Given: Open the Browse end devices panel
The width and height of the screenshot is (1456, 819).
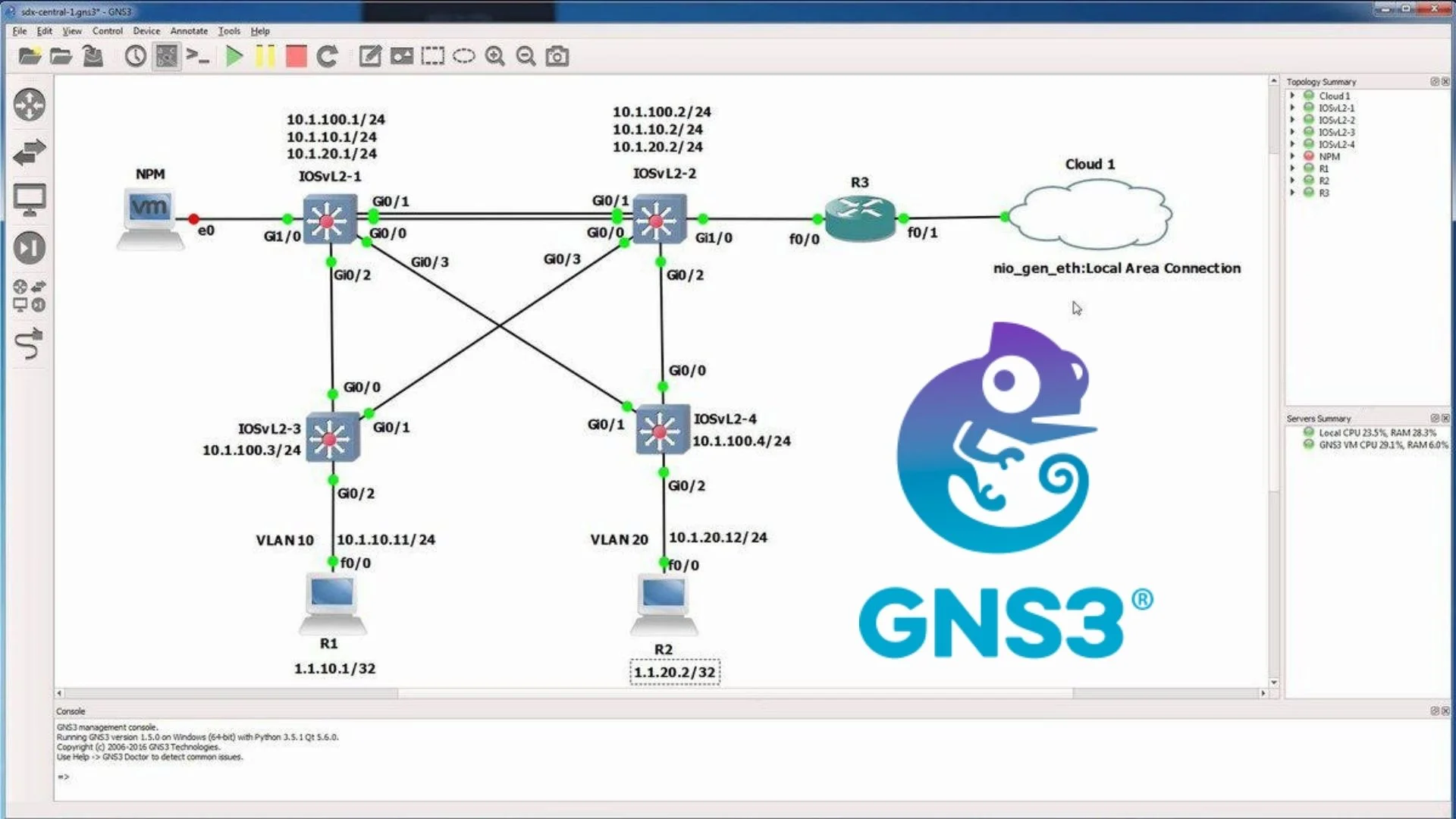Looking at the screenshot, I should (x=30, y=199).
